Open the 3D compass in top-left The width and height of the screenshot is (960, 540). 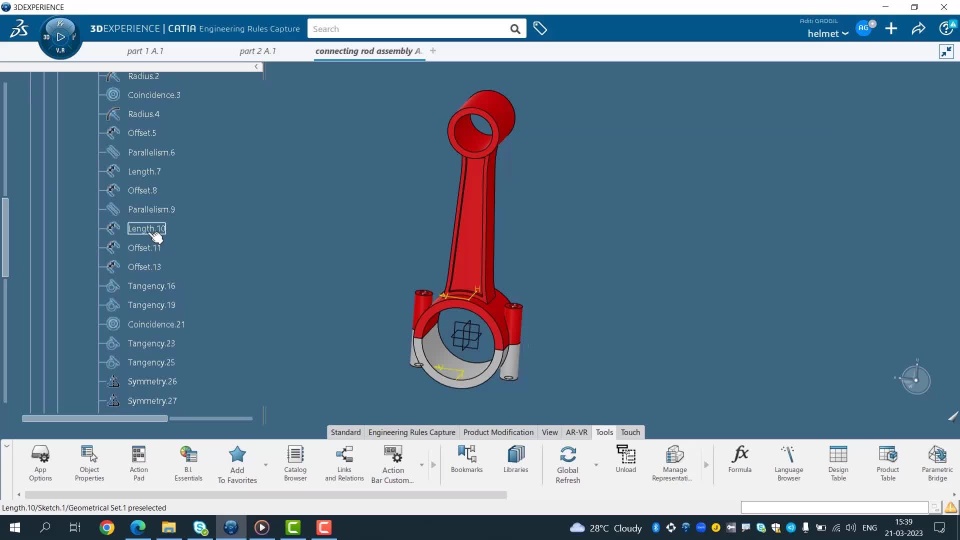(x=59, y=37)
